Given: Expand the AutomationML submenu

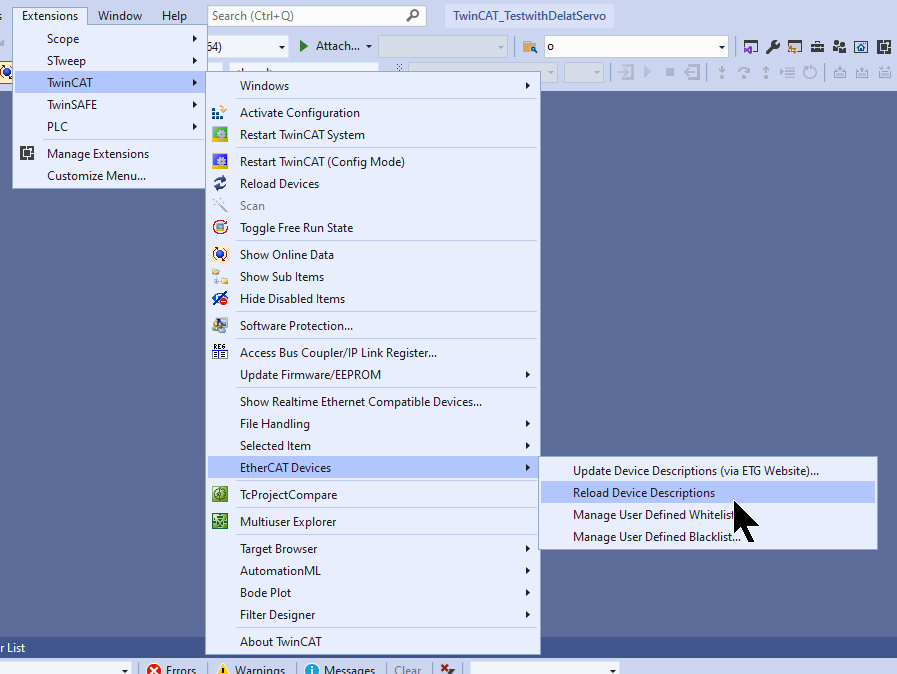Looking at the screenshot, I should 372,570.
